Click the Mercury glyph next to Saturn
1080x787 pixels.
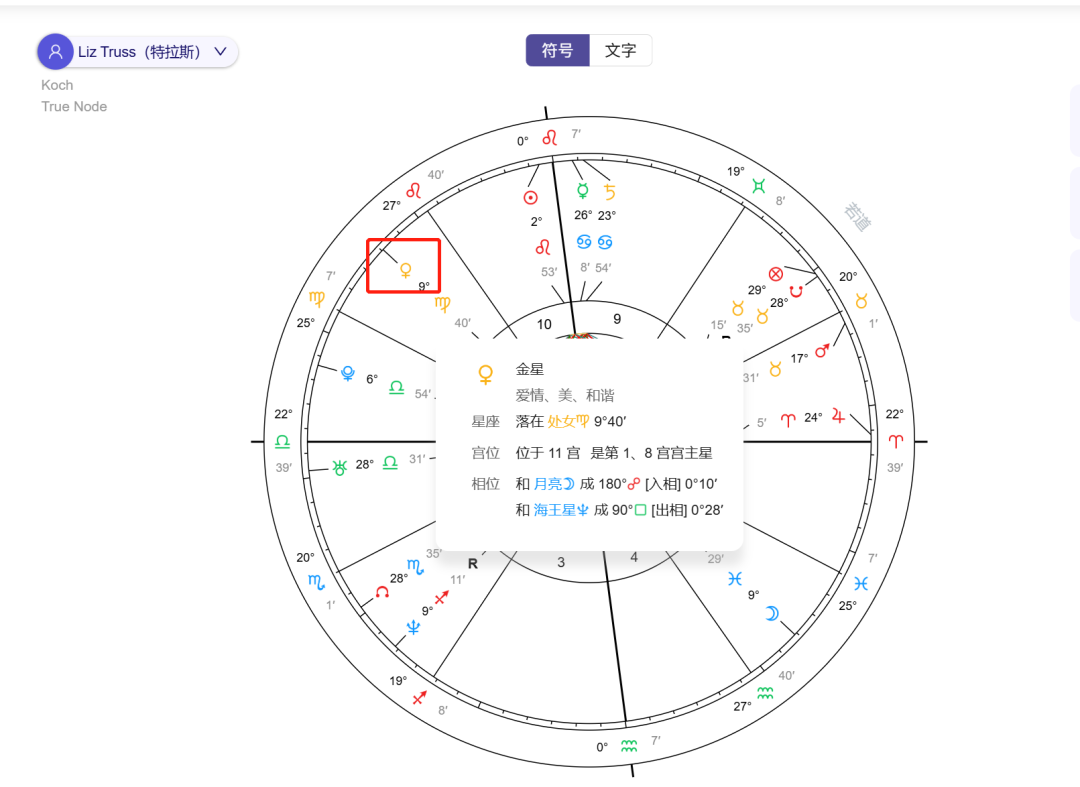[x=582, y=189]
